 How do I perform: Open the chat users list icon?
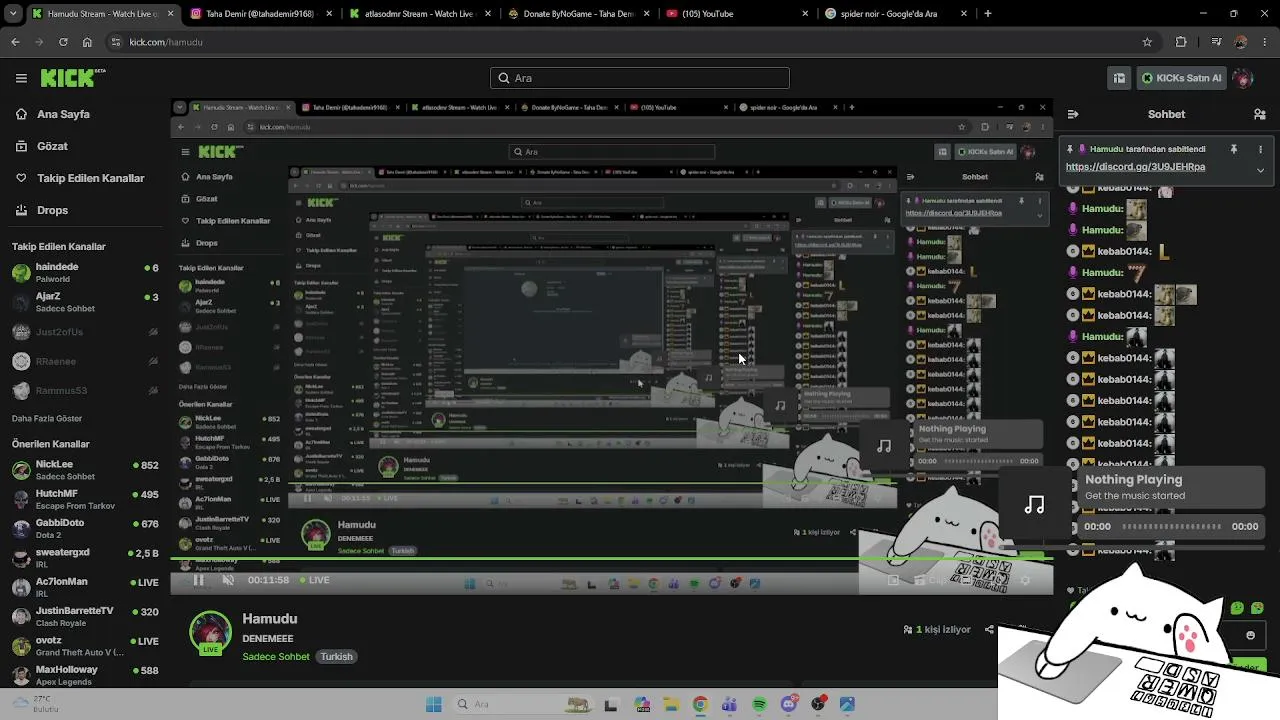(1259, 115)
